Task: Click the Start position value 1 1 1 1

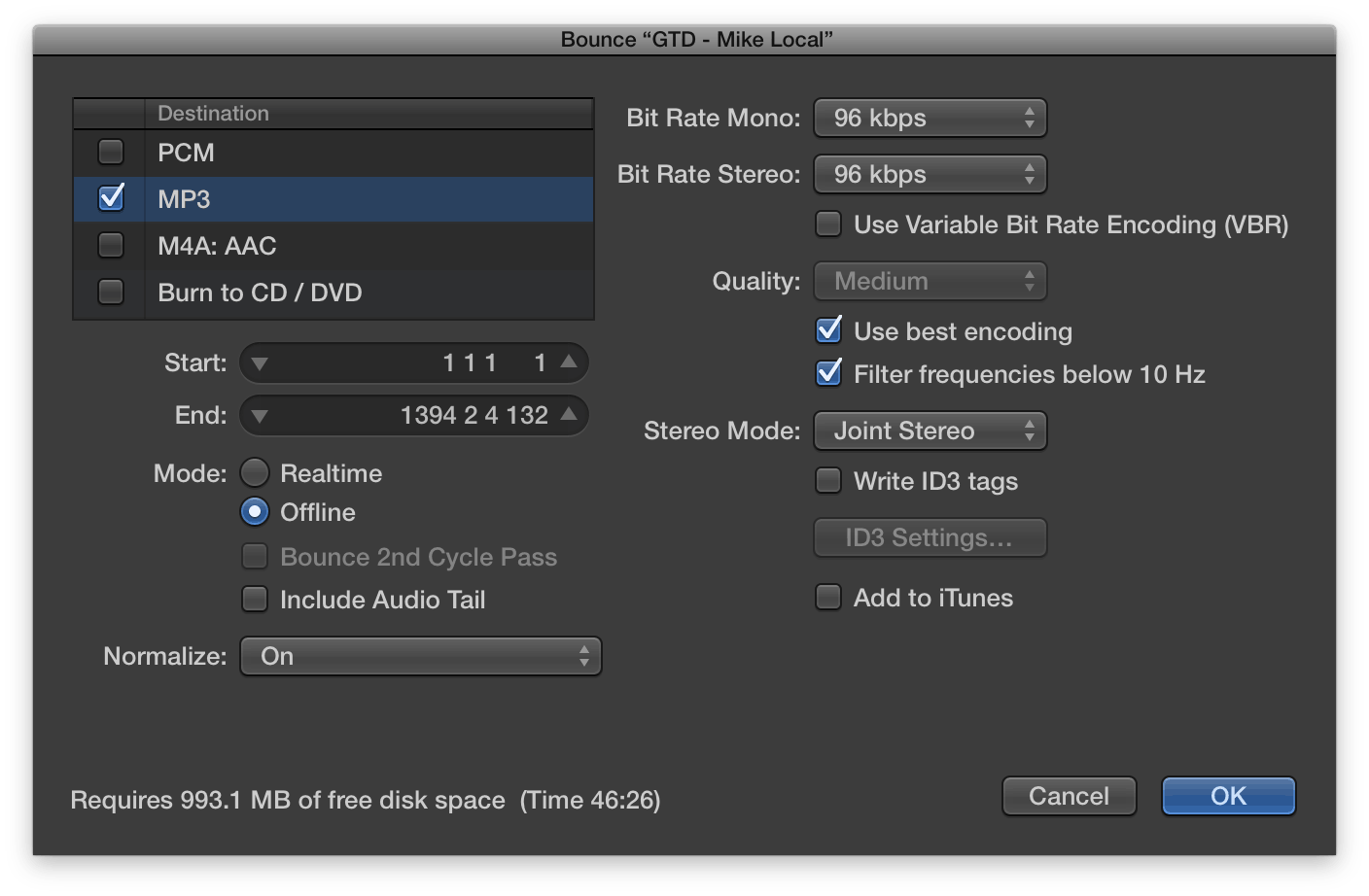Action: click(x=494, y=362)
